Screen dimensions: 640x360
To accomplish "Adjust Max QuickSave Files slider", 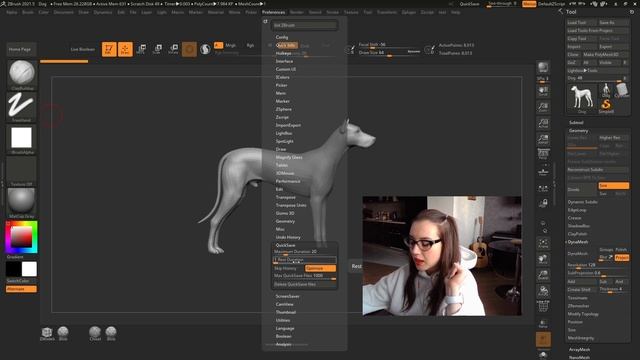I will click(x=304, y=276).
